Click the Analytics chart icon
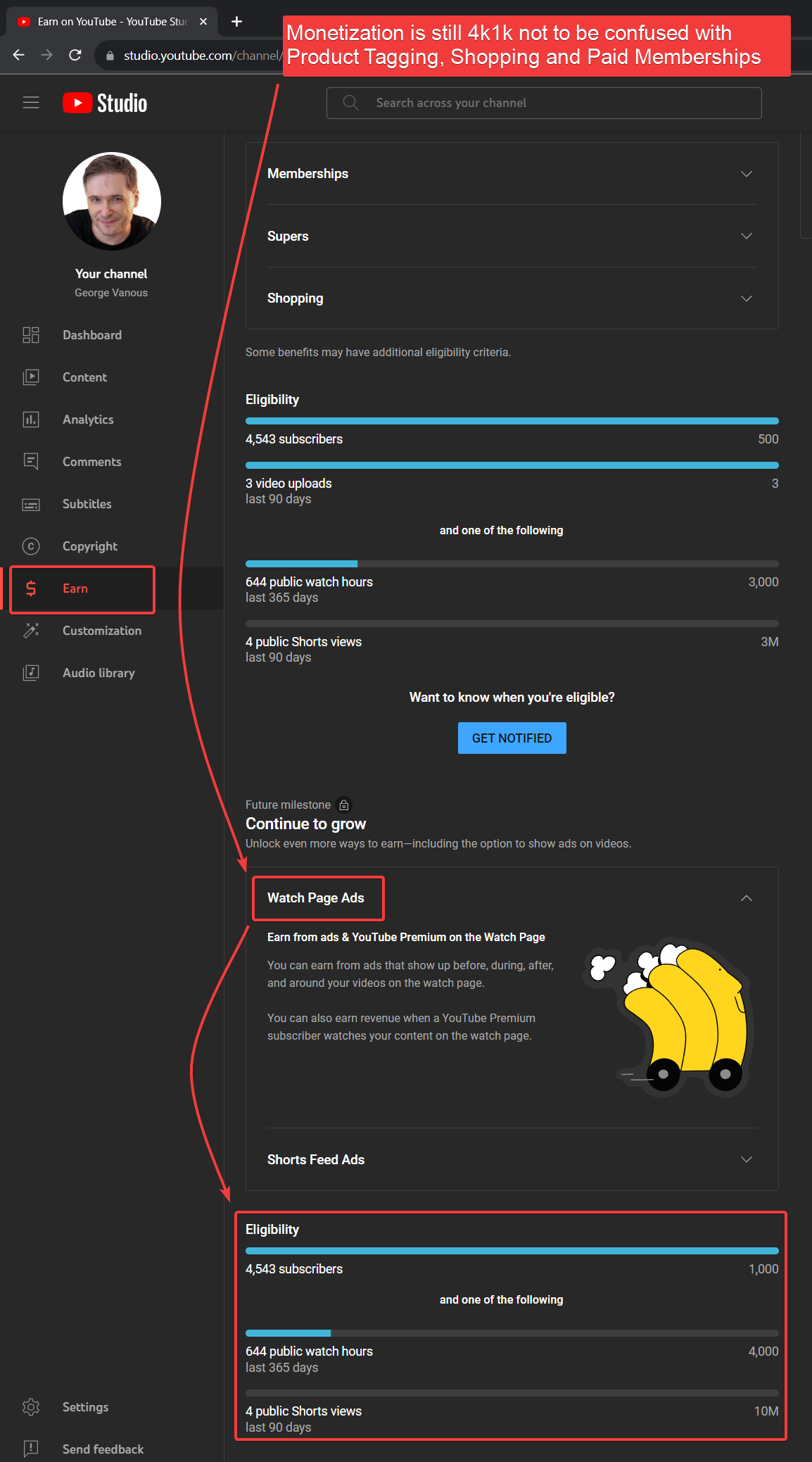This screenshot has height=1462, width=812. 31,420
